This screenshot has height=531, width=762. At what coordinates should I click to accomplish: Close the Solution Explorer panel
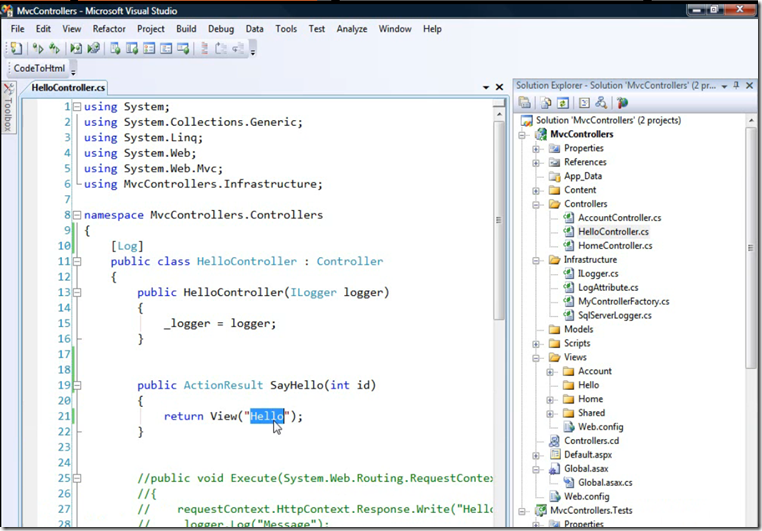pyautogui.click(x=750, y=85)
